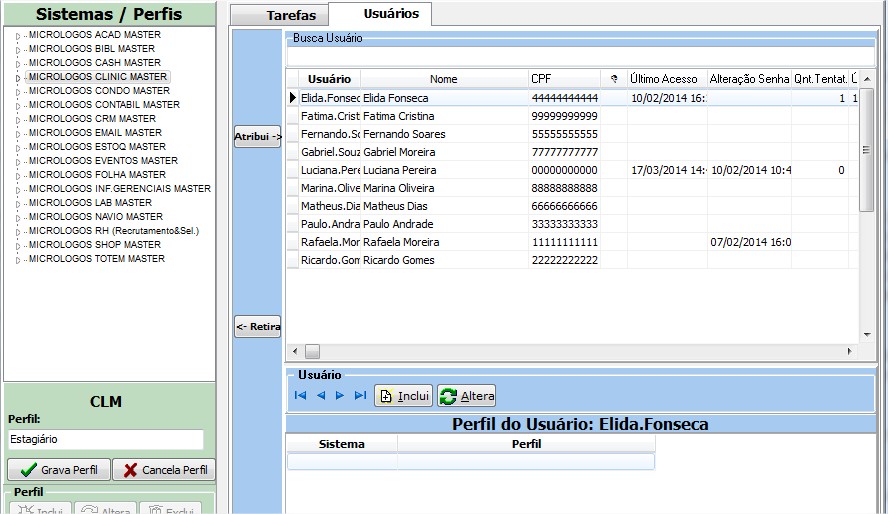Viewport: 888px width, 514px height.
Task: Click next user record arrow
Action: tap(340, 396)
